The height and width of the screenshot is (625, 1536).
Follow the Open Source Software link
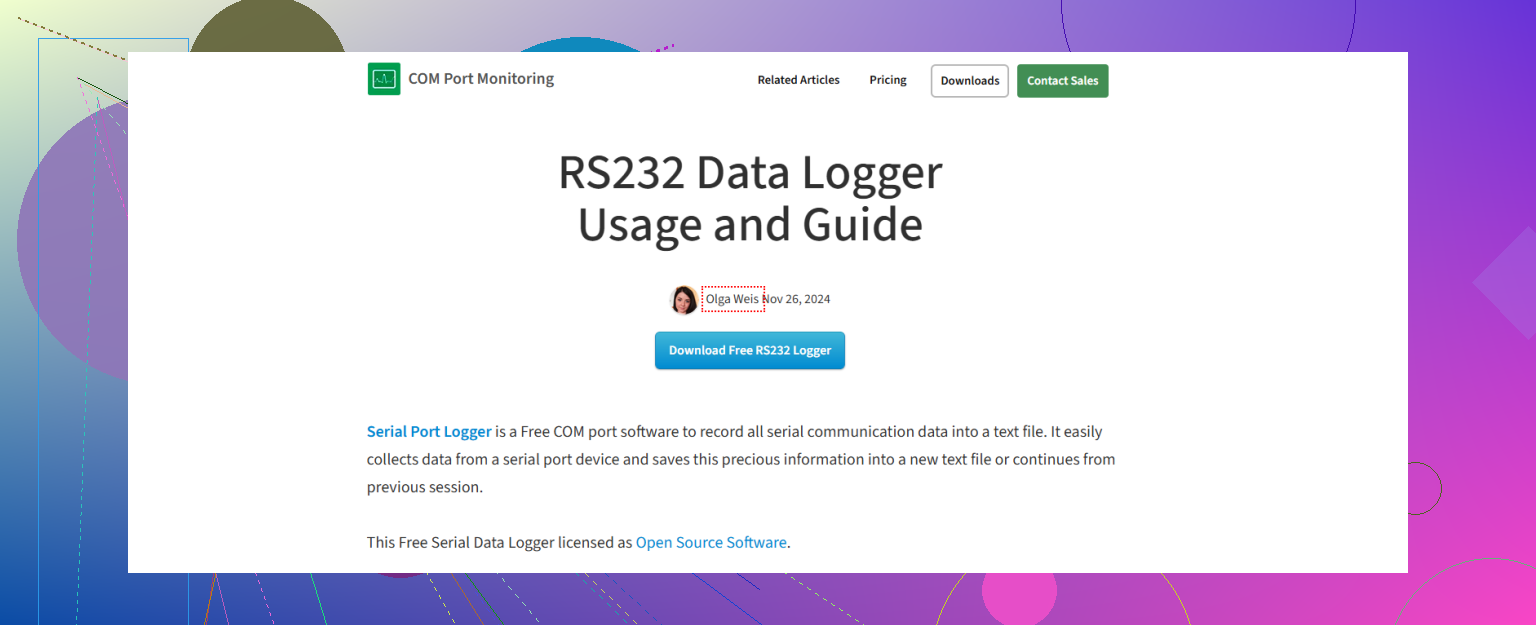coord(711,542)
